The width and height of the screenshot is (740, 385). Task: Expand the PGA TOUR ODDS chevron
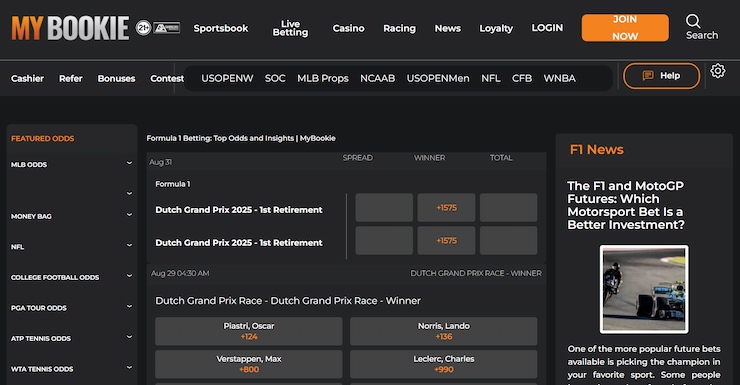tap(129, 307)
